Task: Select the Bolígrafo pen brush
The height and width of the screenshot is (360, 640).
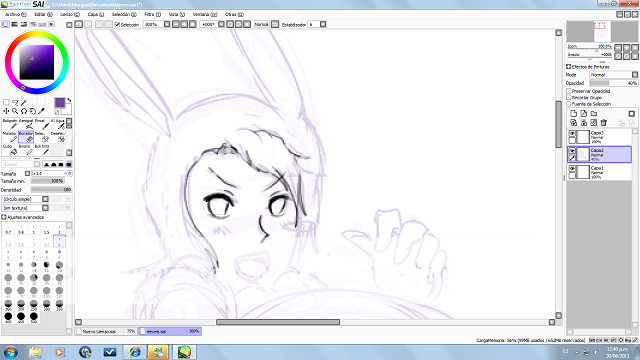Action: [x=10, y=124]
